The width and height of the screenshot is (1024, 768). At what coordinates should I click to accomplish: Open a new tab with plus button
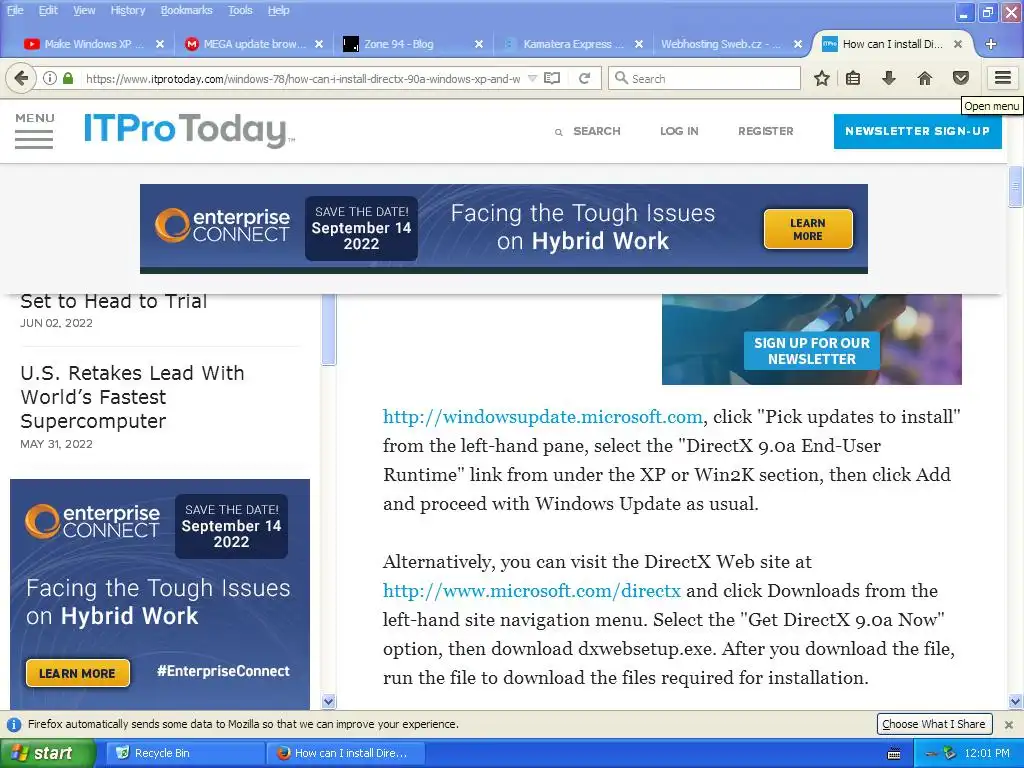991,44
